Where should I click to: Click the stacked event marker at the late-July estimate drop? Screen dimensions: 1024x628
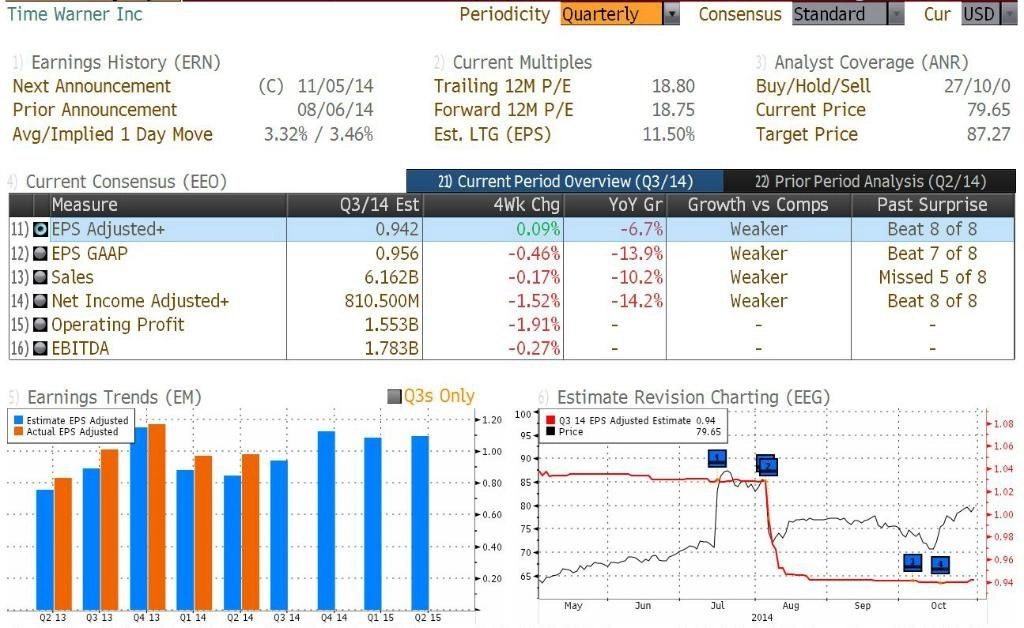coord(767,465)
